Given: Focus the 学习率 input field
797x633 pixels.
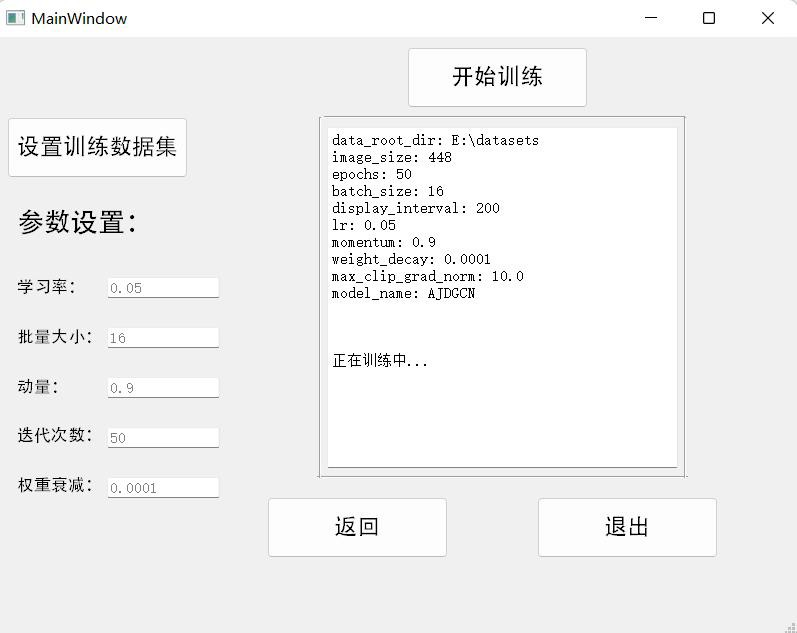Looking at the screenshot, I should pos(163,288).
